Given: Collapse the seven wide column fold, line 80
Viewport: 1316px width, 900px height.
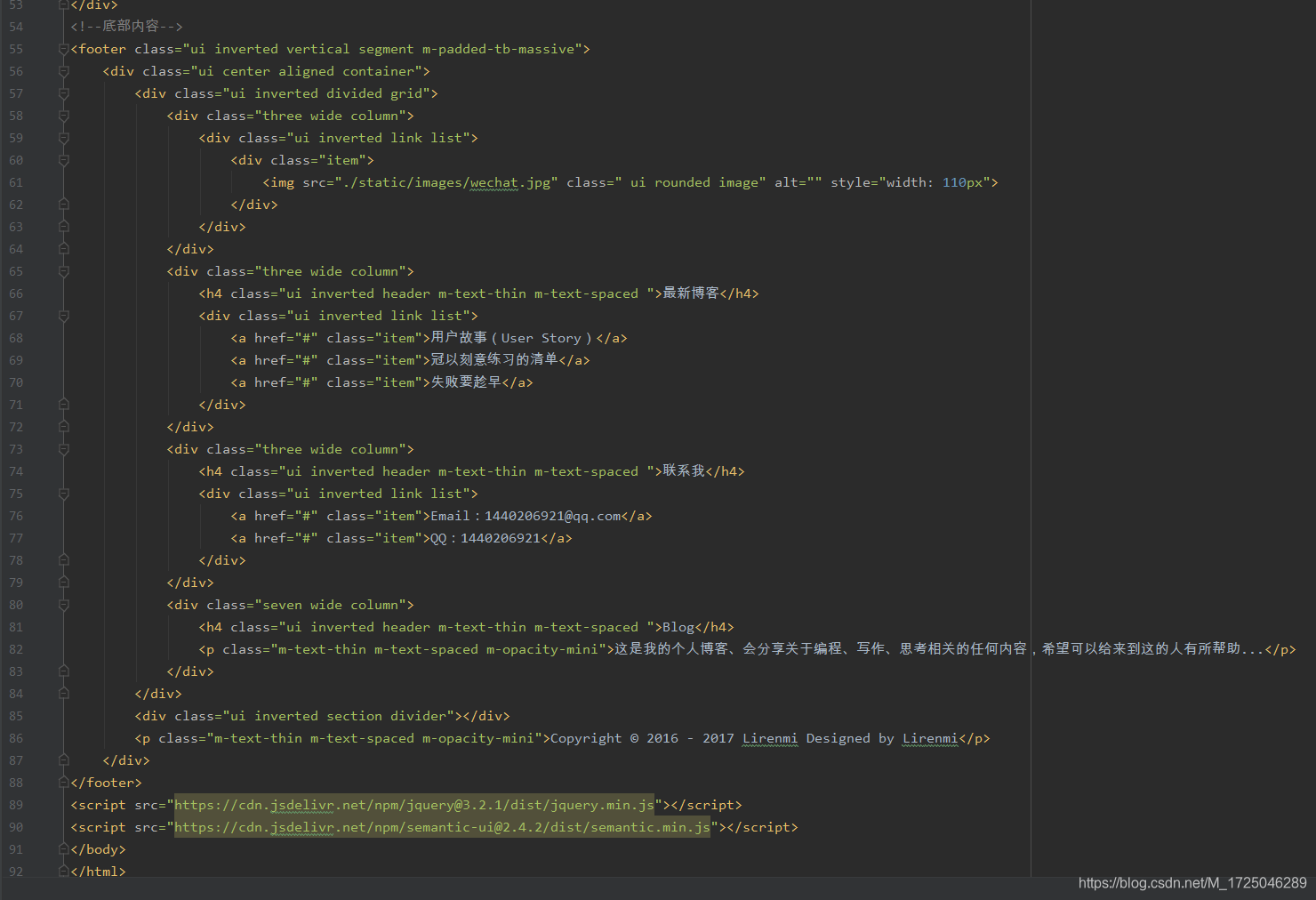Looking at the screenshot, I should click(64, 605).
